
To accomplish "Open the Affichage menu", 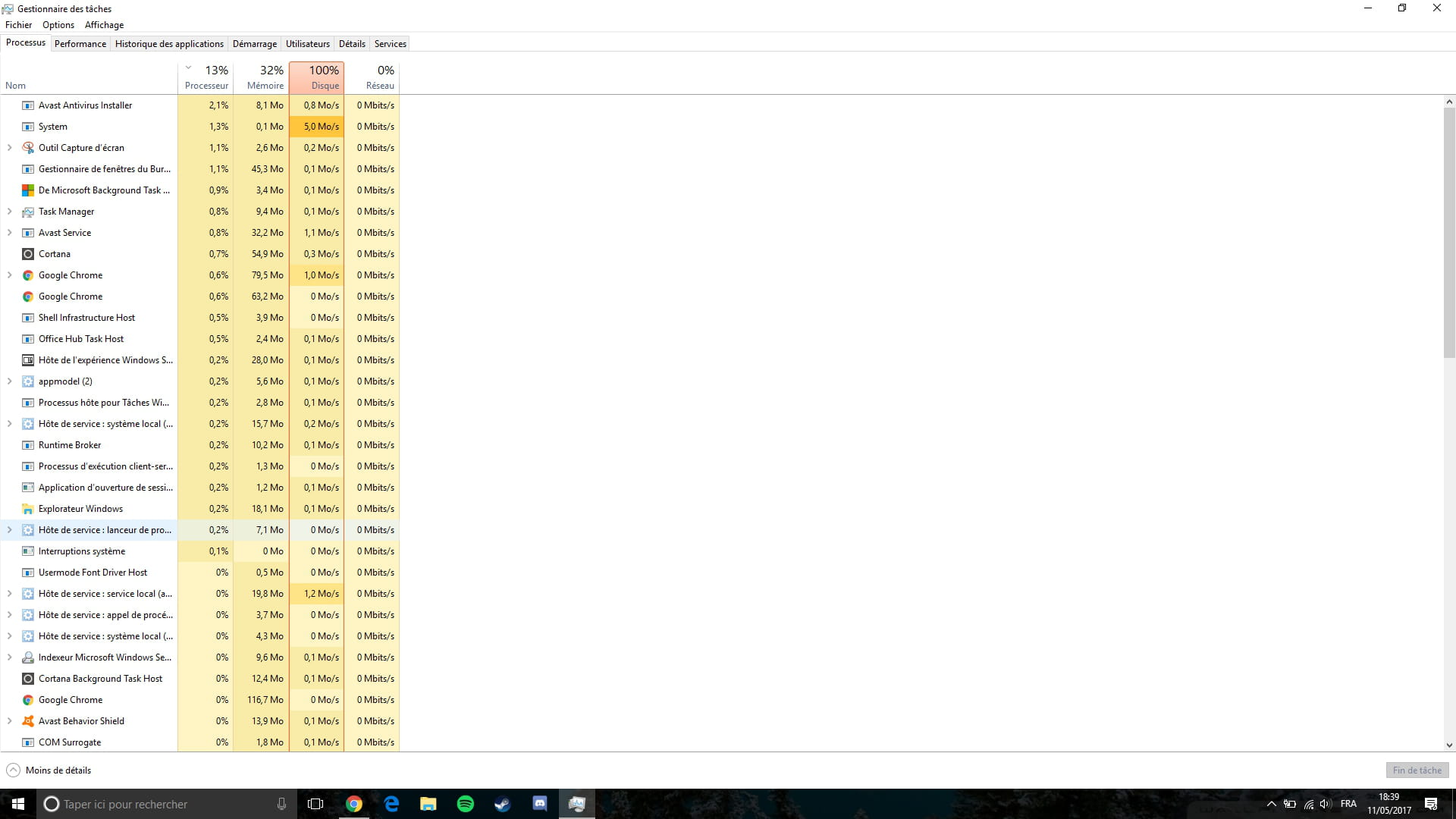I will click(x=104, y=25).
